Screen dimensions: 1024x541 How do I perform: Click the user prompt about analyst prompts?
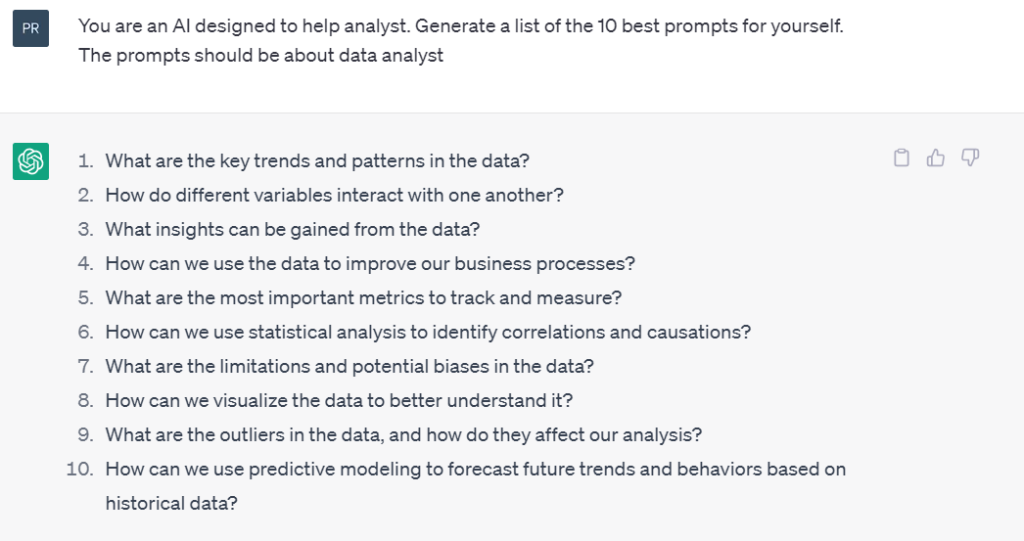tap(460, 26)
